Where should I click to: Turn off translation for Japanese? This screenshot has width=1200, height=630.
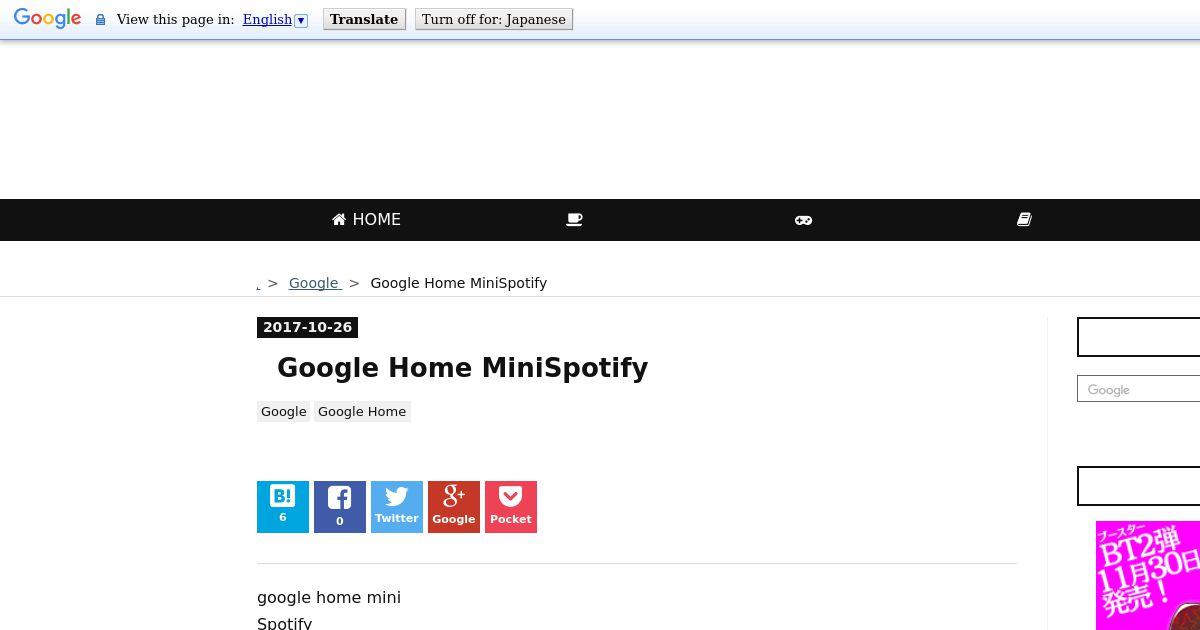[x=494, y=19]
